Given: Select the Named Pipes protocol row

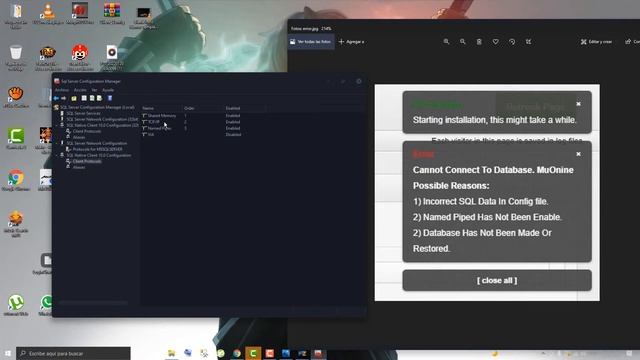Looking at the screenshot, I should click(192, 128).
